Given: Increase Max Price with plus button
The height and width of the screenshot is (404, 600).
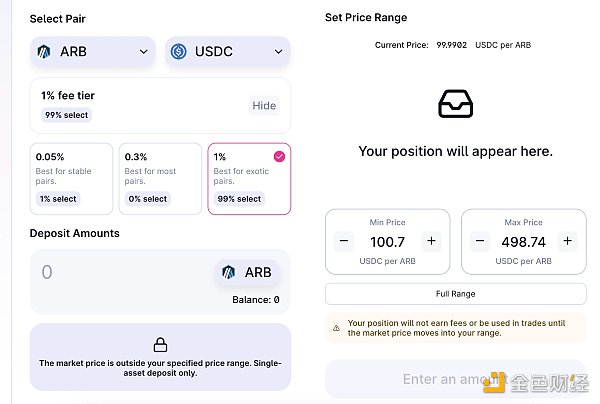Looking at the screenshot, I should (567, 241).
